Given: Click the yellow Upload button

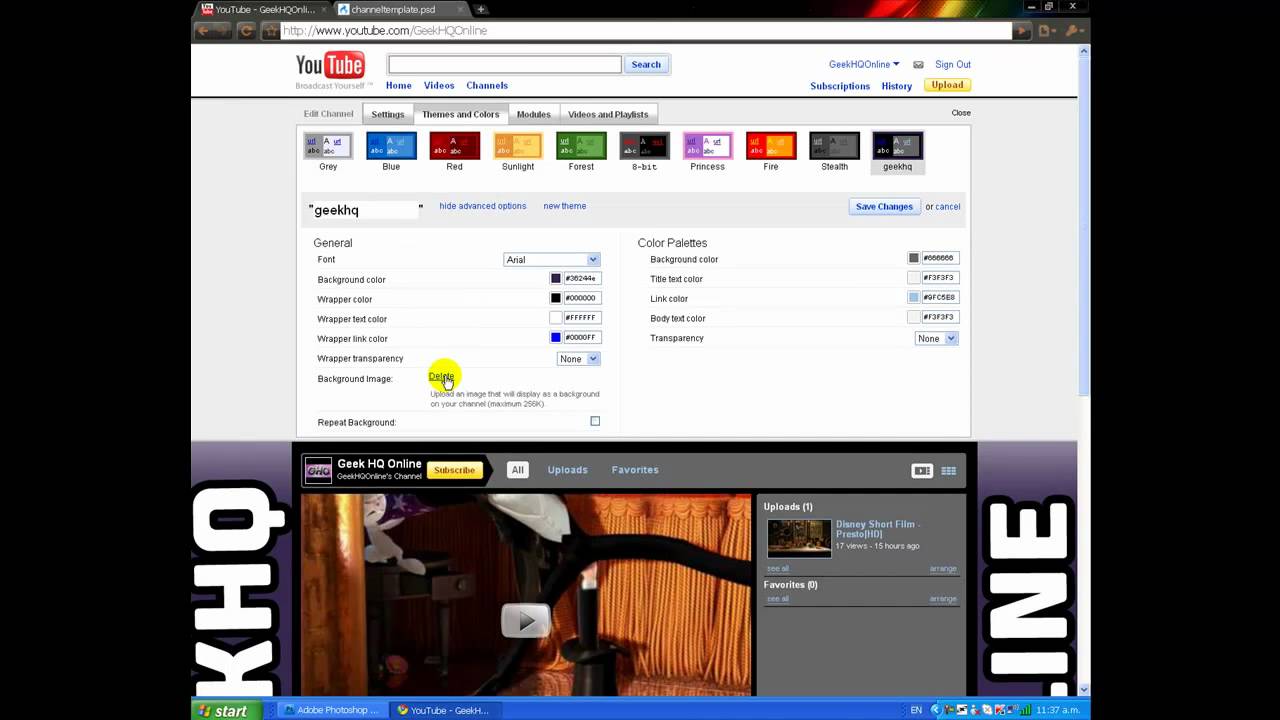Looking at the screenshot, I should (x=947, y=85).
